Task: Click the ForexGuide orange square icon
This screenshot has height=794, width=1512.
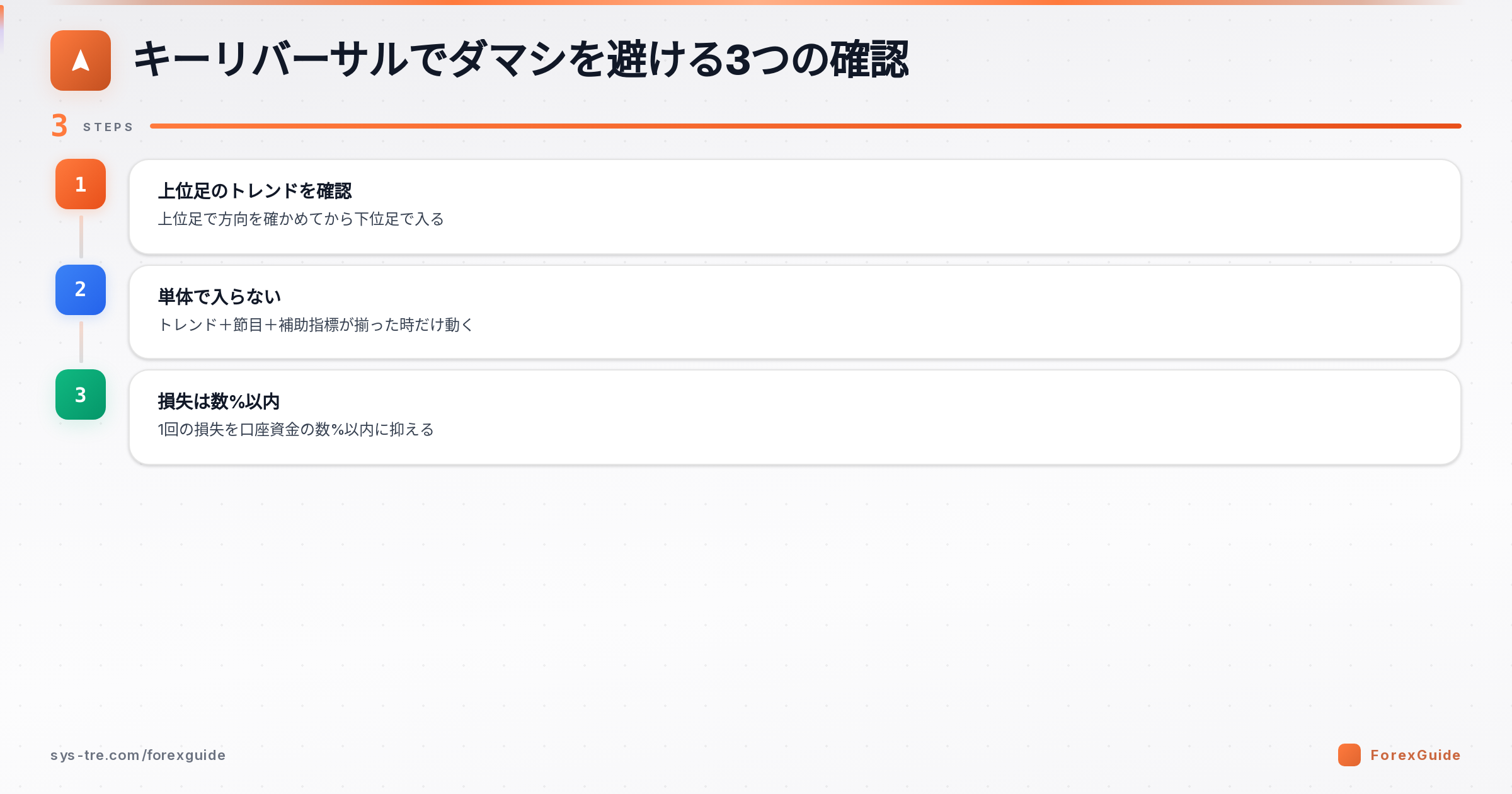Action: (1349, 755)
